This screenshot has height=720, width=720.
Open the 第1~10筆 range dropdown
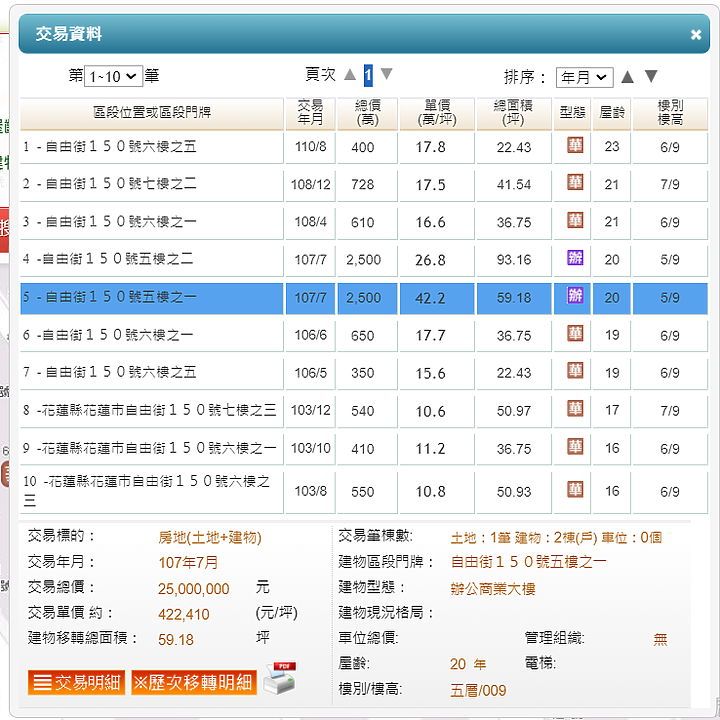click(x=113, y=76)
